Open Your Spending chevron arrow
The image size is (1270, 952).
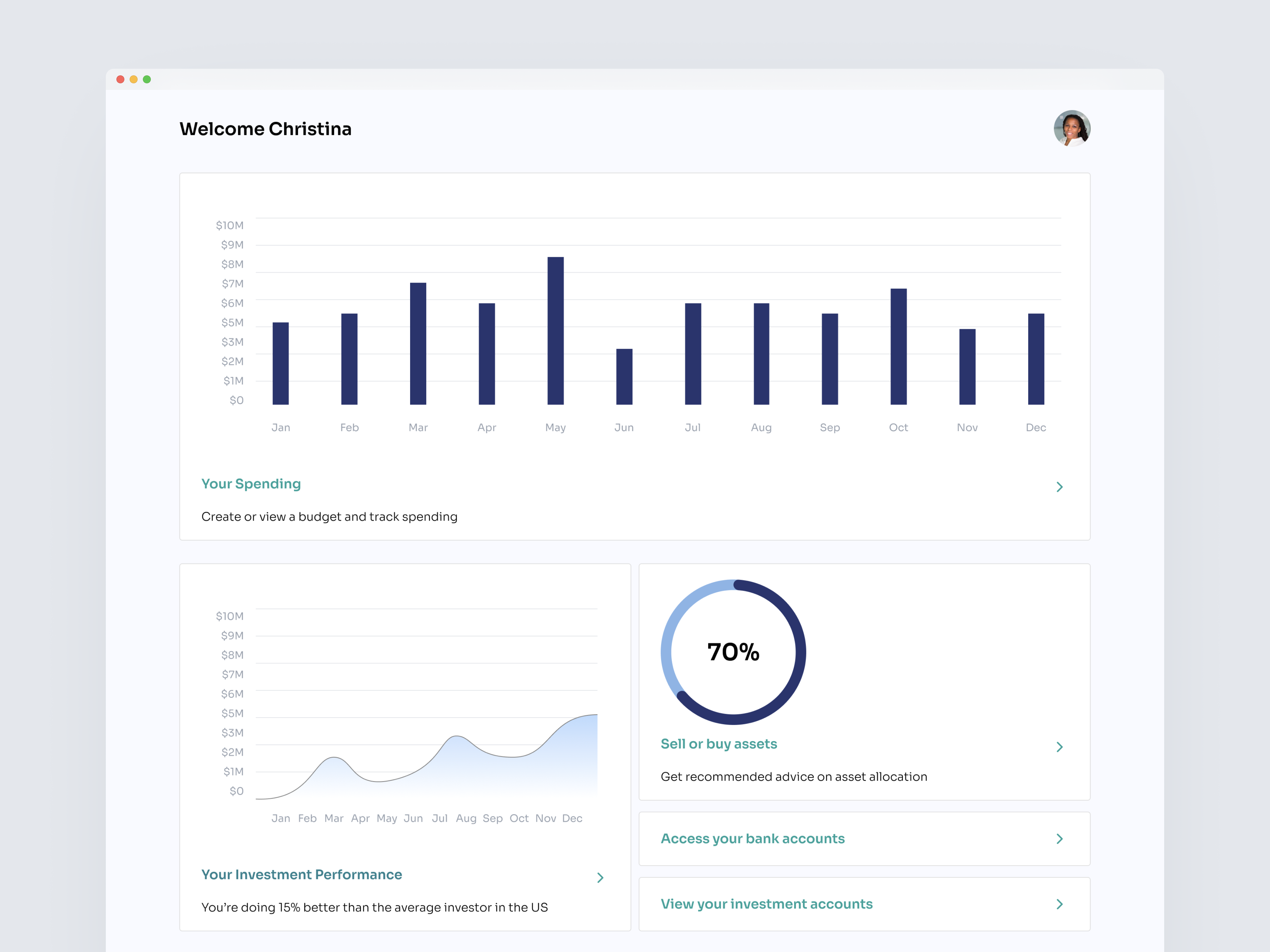[1059, 487]
